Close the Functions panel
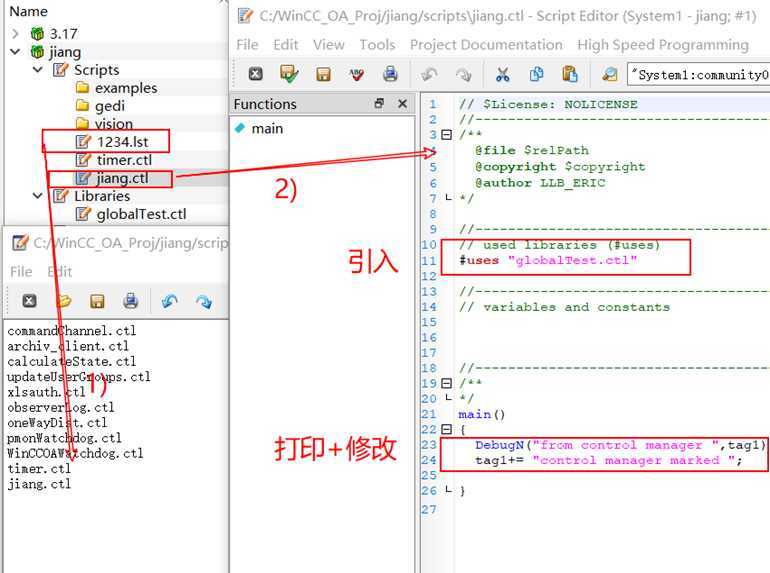This screenshot has height=573, width=770. tap(403, 104)
